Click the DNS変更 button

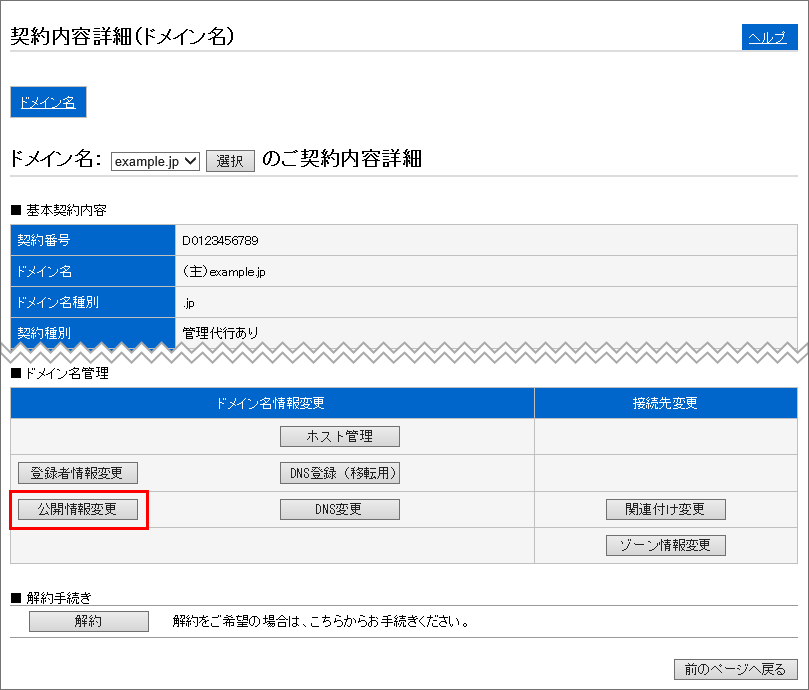pos(339,509)
